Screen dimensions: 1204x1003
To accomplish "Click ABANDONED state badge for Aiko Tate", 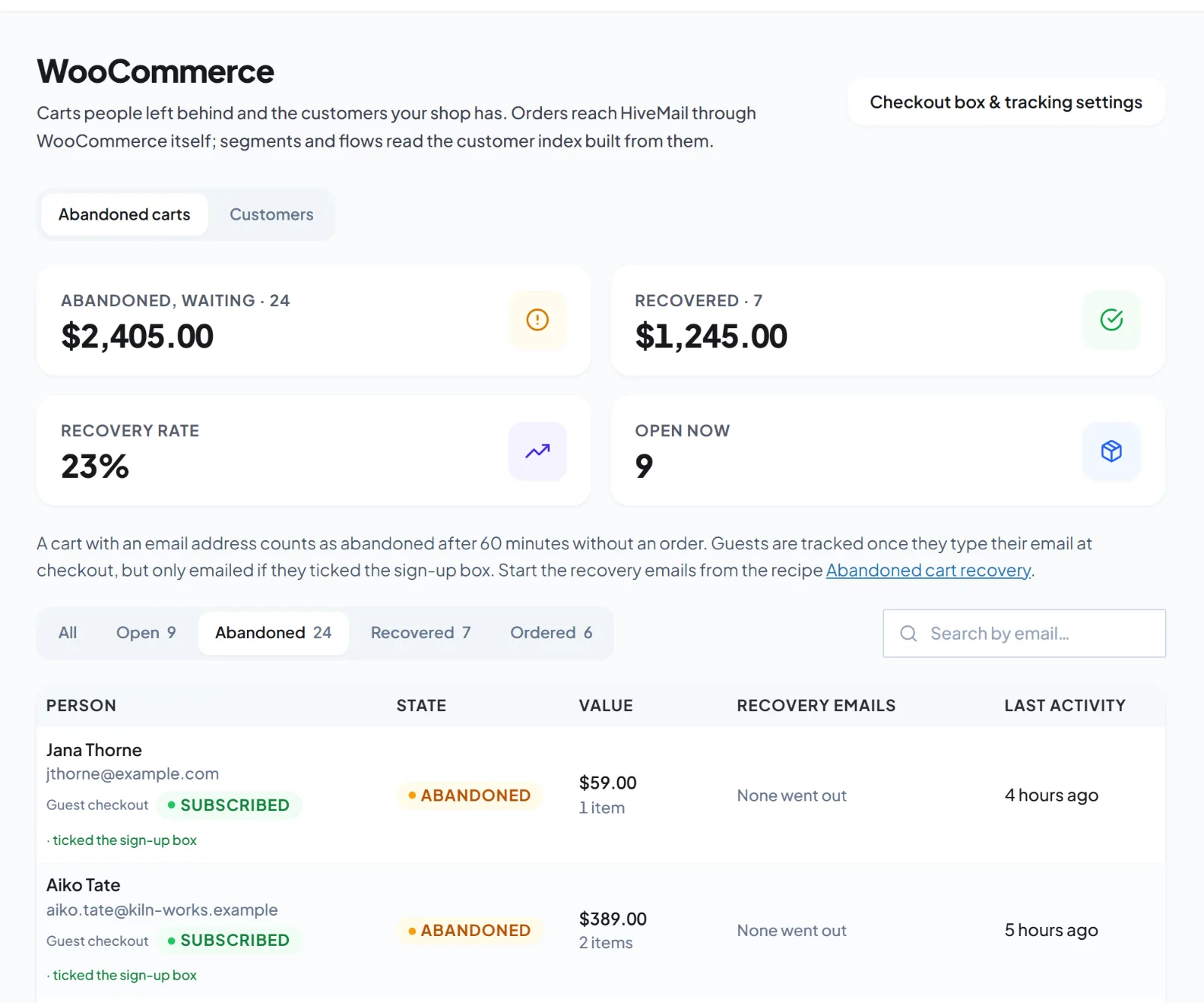I will tap(470, 931).
